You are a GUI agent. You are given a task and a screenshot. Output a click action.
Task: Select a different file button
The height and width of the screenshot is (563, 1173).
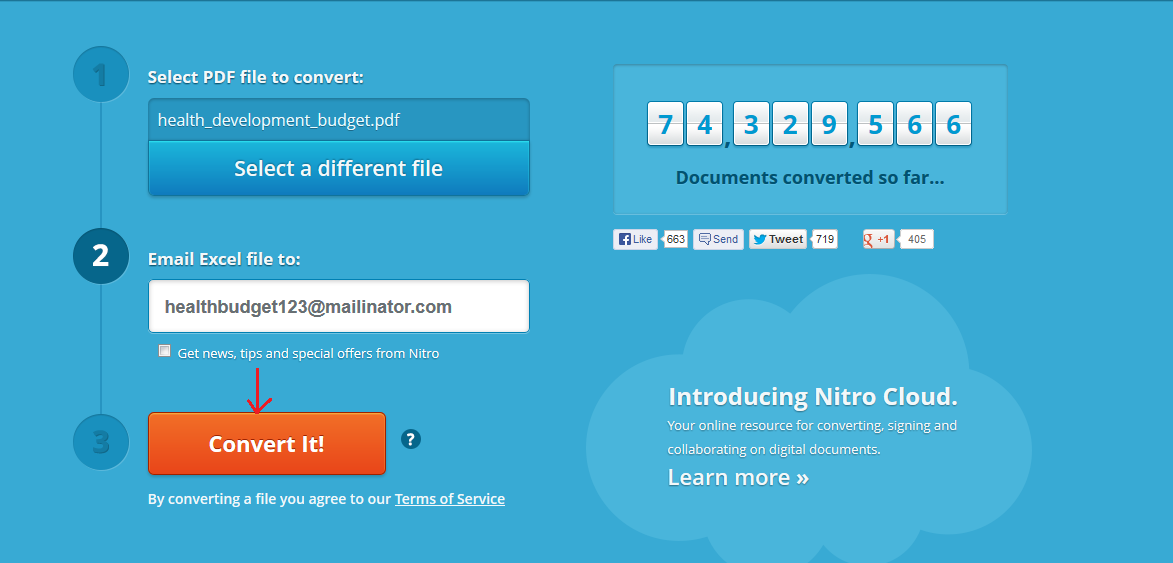(339, 168)
